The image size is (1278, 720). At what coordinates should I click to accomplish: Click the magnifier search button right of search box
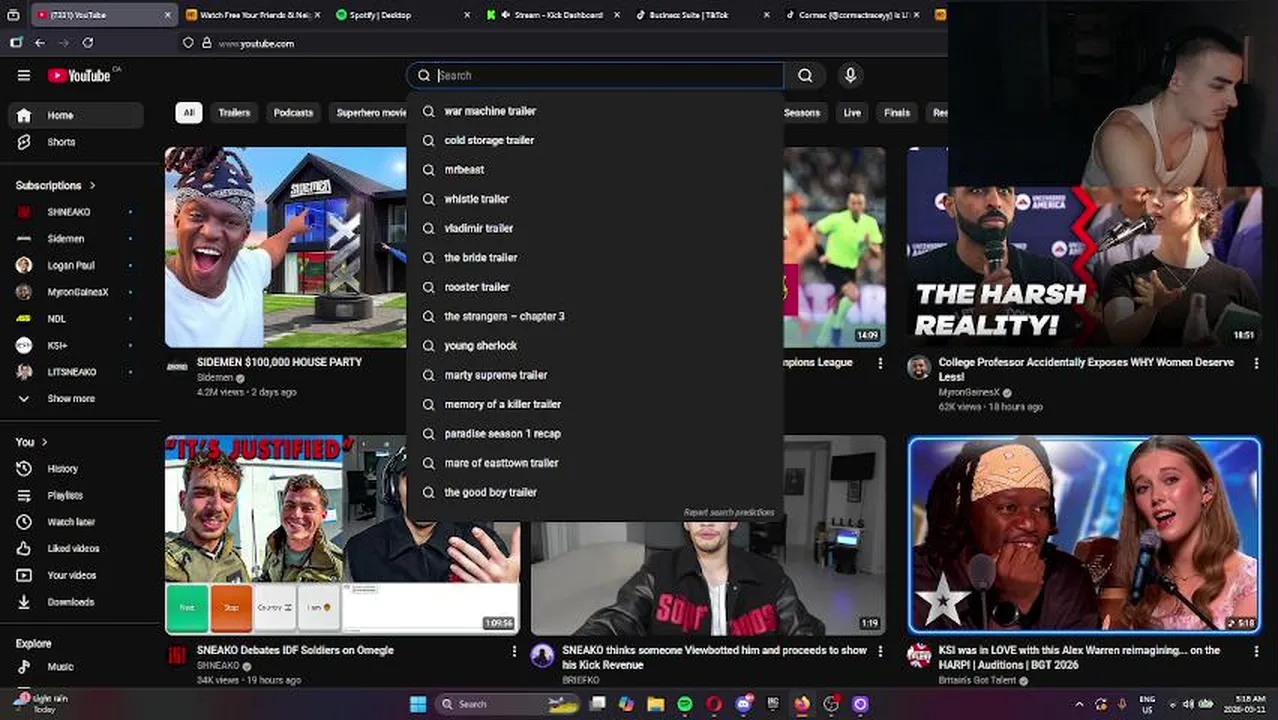(805, 75)
